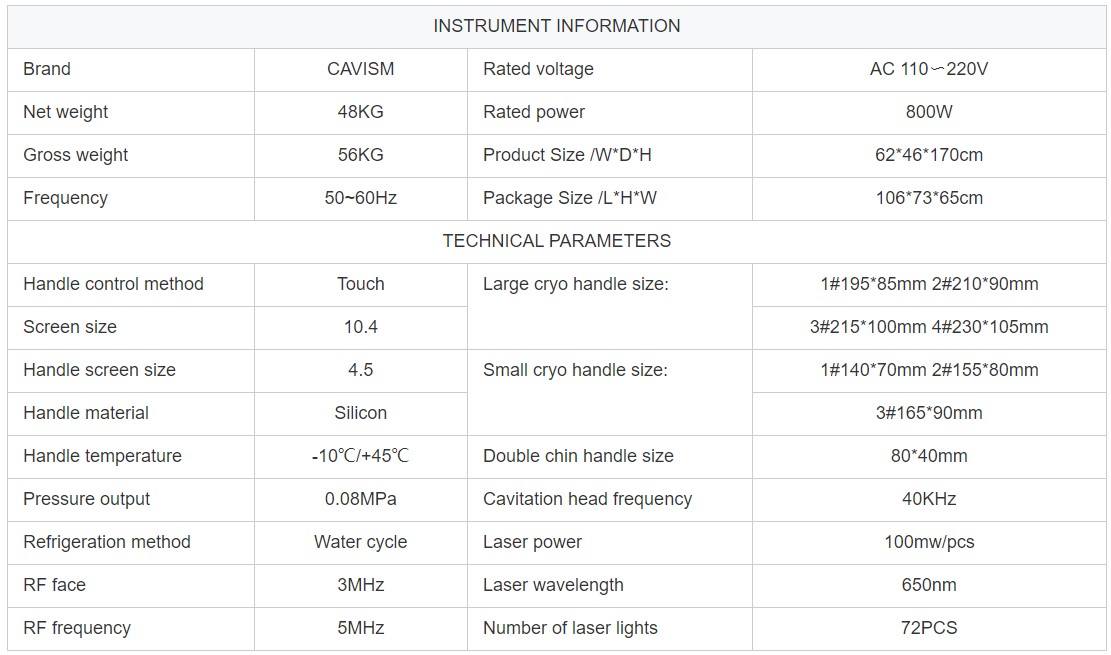Click the INSTRUMENT INFORMATION header
The height and width of the screenshot is (655, 1111).
556,26
